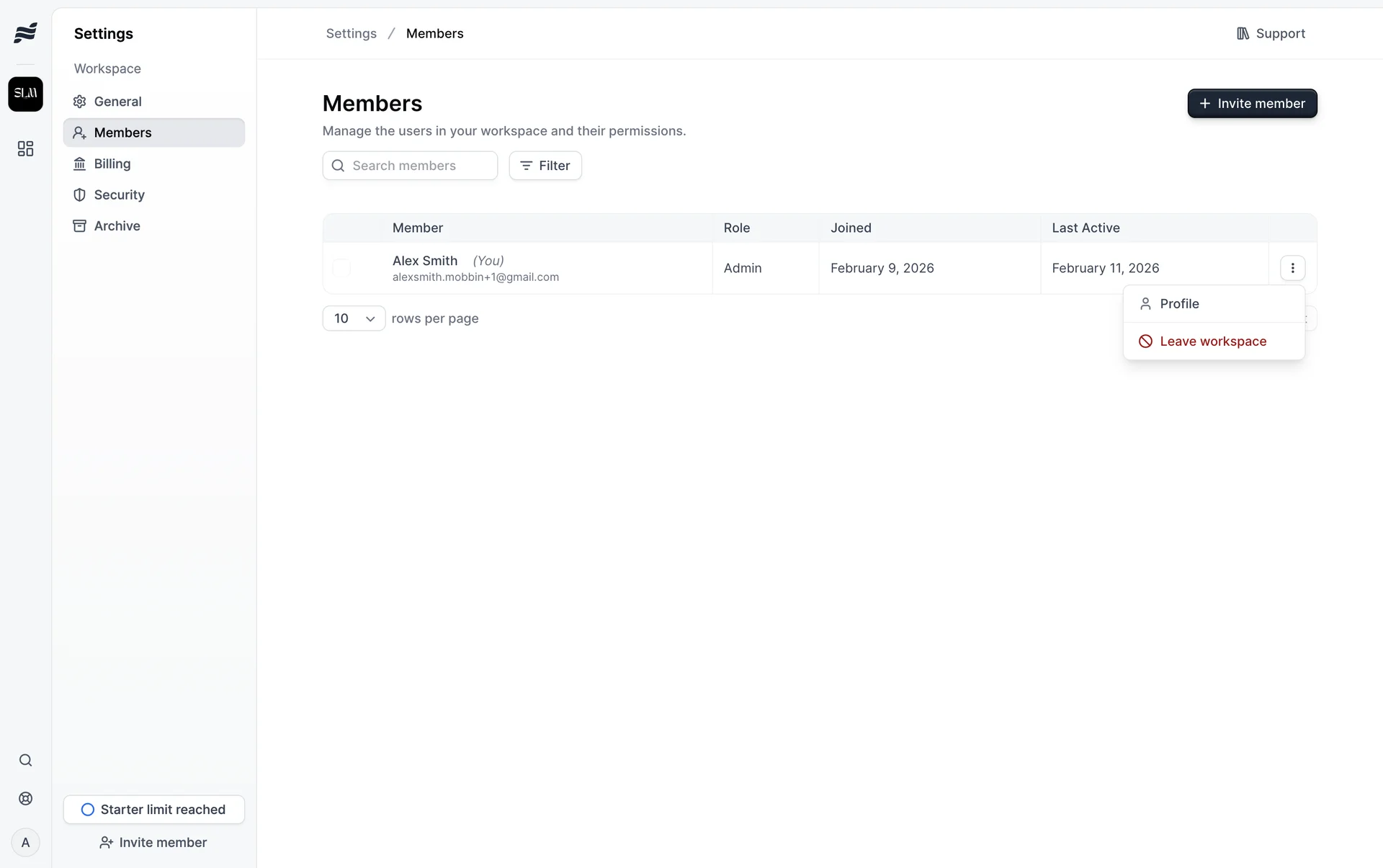Open Archive in settings sidebar
This screenshot has width=1383, height=868.
[x=117, y=225]
